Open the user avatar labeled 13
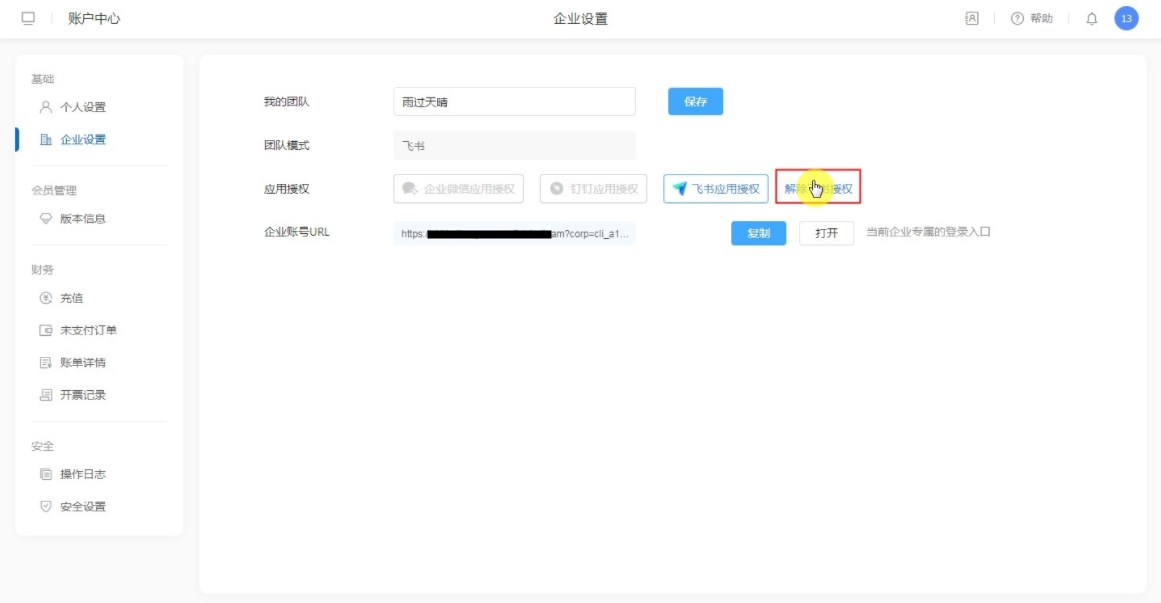The height and width of the screenshot is (603, 1161). (x=1126, y=18)
